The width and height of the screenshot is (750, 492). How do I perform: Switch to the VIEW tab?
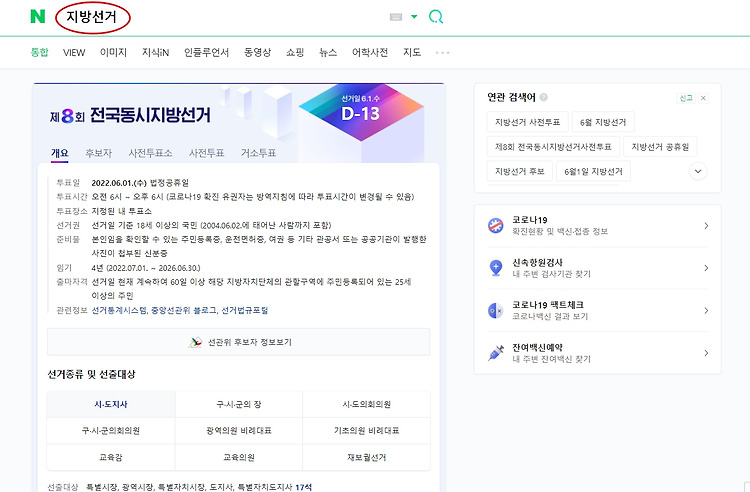(x=74, y=53)
